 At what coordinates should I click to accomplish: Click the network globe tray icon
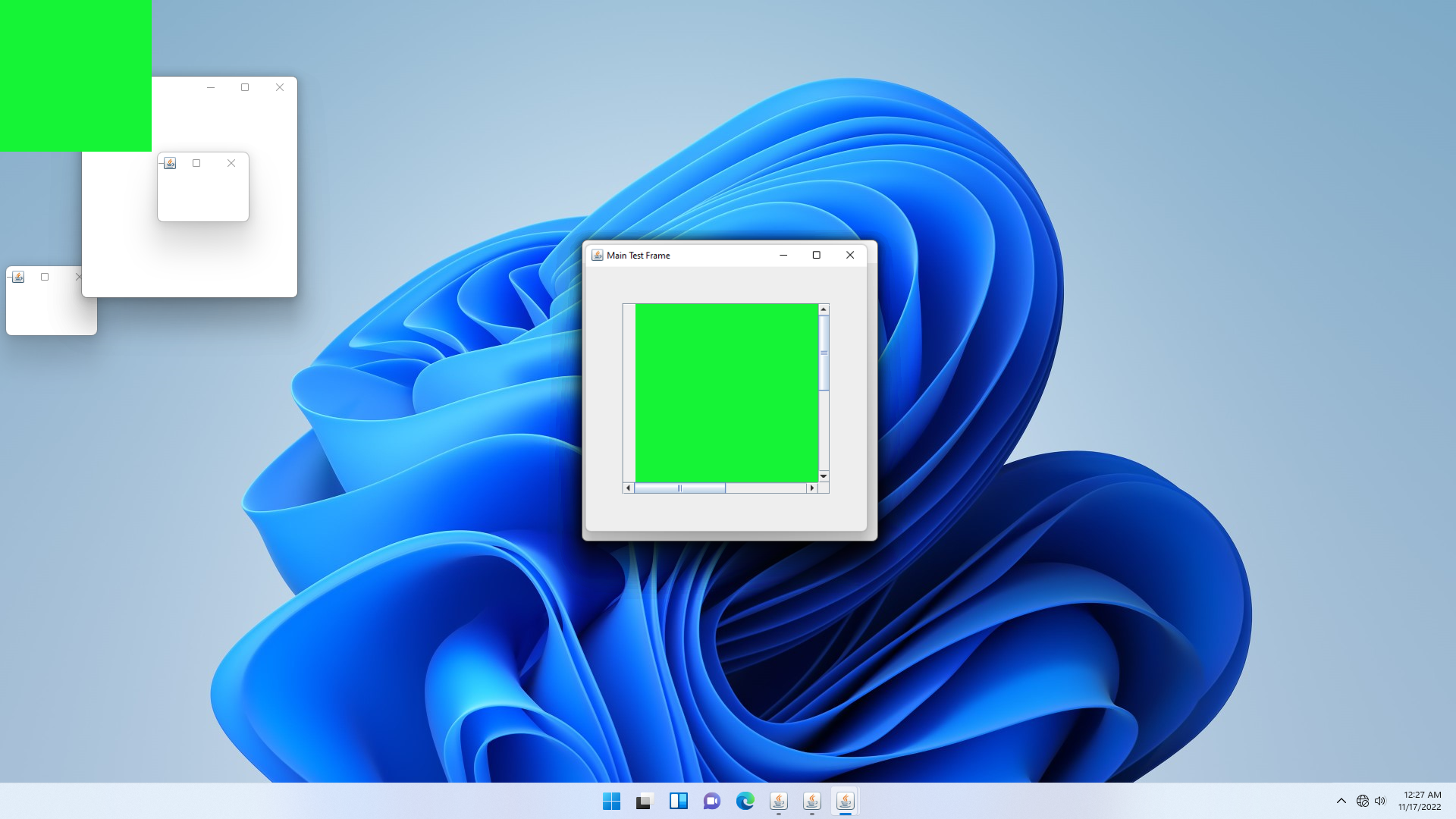tap(1362, 801)
